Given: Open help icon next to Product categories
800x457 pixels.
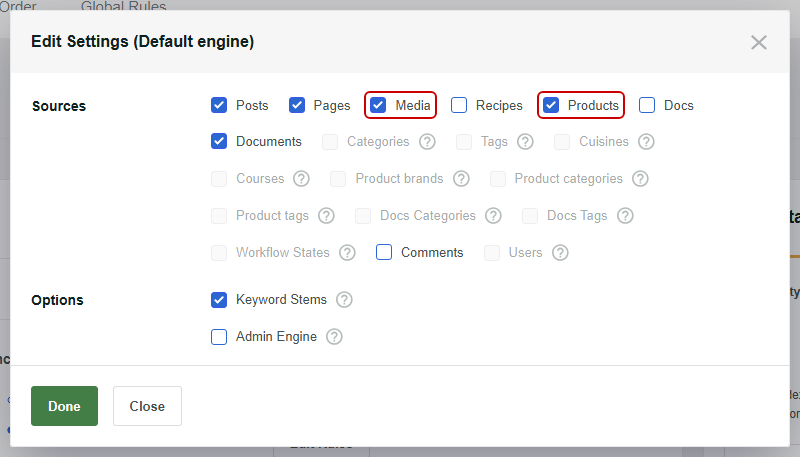Looking at the screenshot, I should (640, 179).
